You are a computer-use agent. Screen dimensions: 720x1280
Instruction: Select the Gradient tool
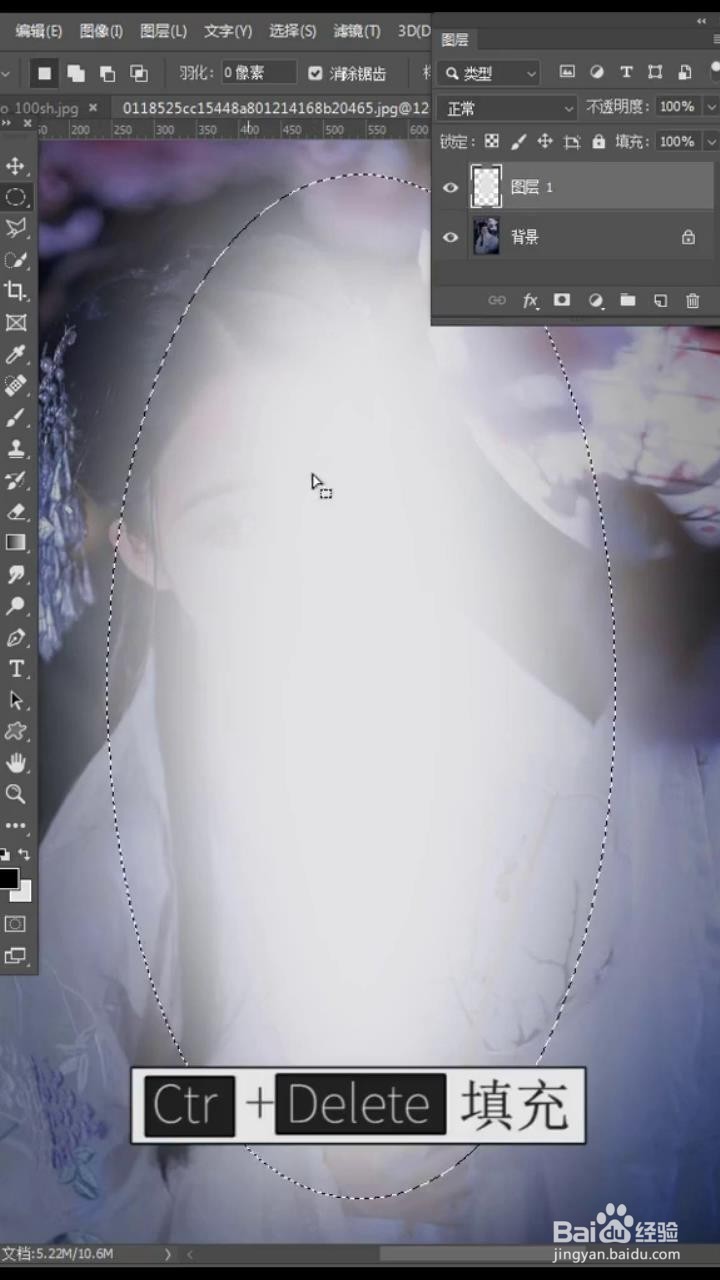(16, 543)
